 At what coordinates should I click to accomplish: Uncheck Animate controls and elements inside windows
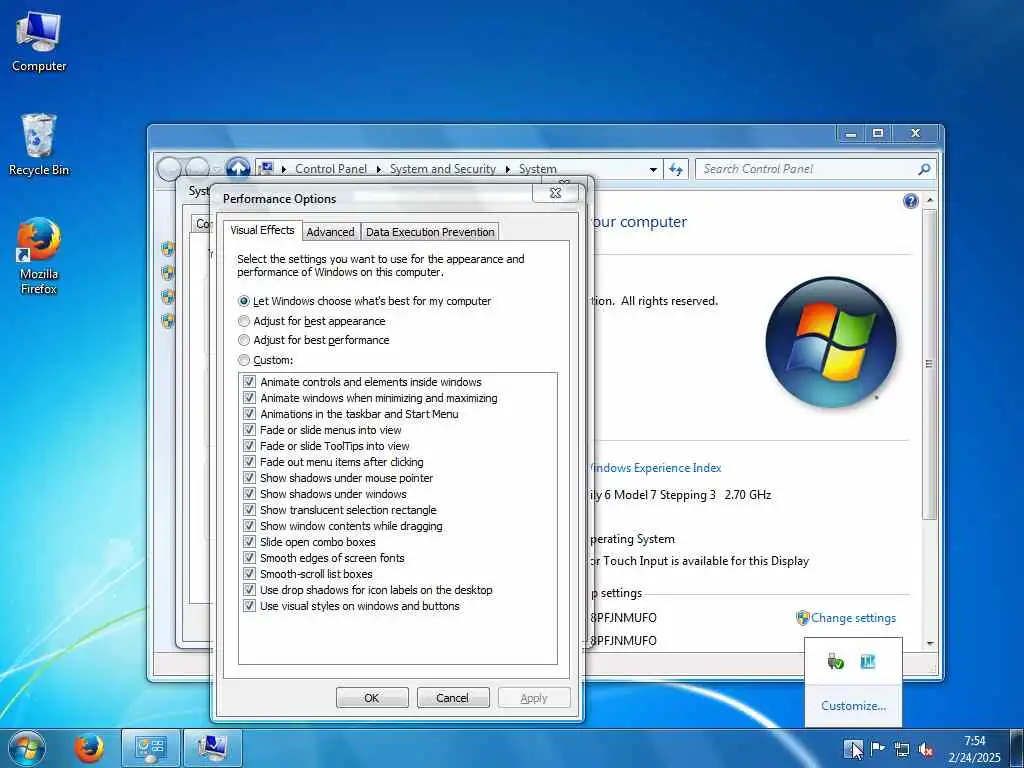[x=249, y=382]
